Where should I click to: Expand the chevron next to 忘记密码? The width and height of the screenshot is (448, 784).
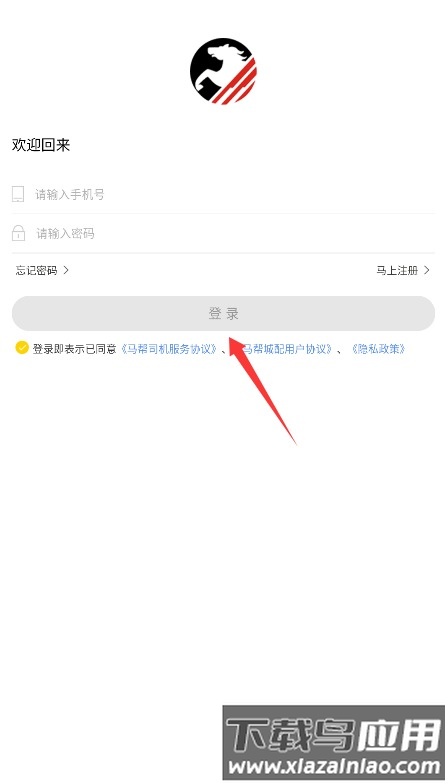pos(66,270)
